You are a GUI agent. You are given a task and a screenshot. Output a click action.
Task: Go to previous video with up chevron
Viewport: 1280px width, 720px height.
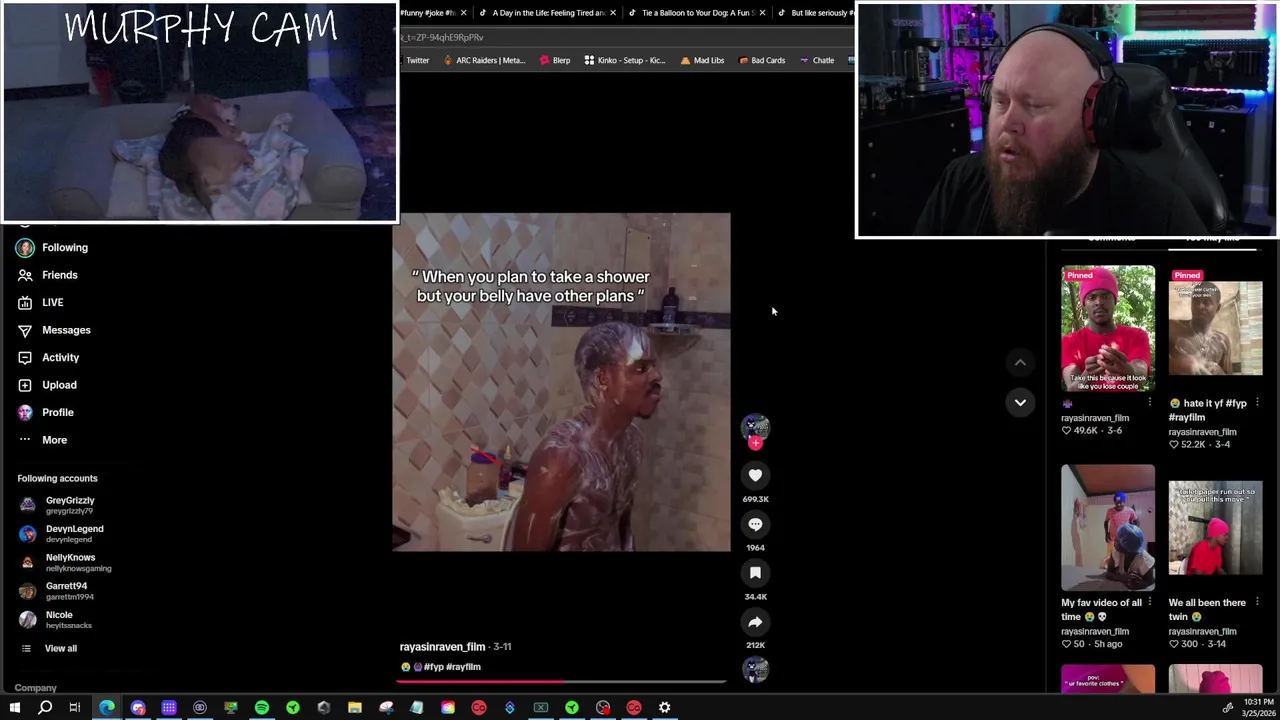1020,362
